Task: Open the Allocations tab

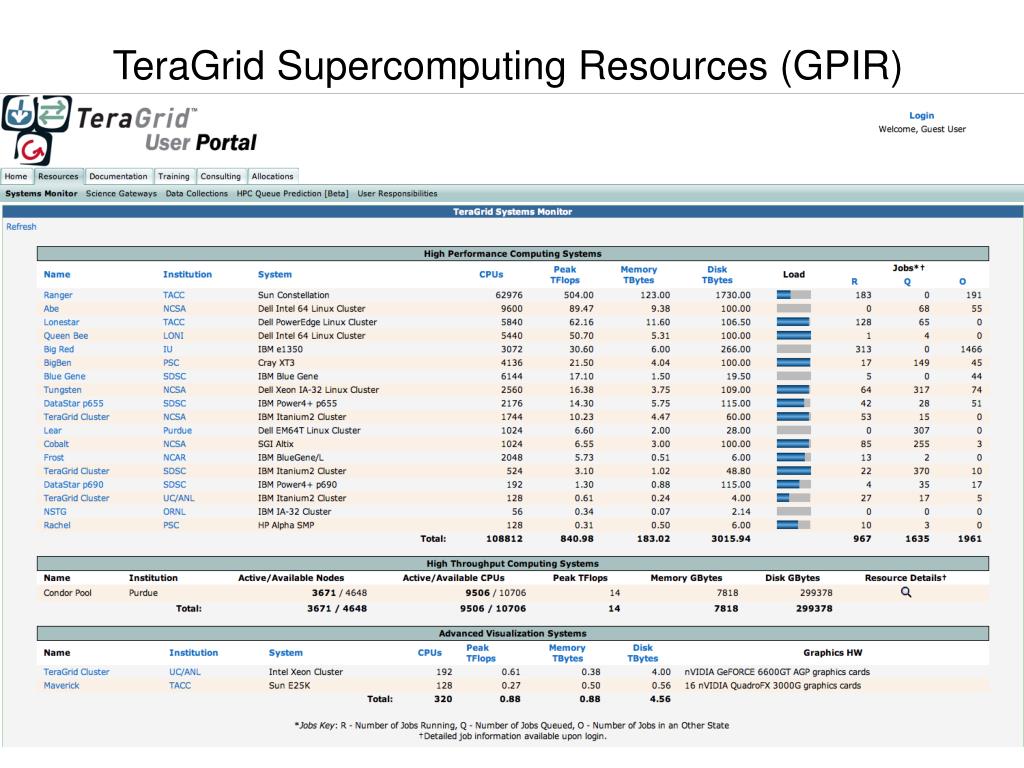Action: point(272,176)
